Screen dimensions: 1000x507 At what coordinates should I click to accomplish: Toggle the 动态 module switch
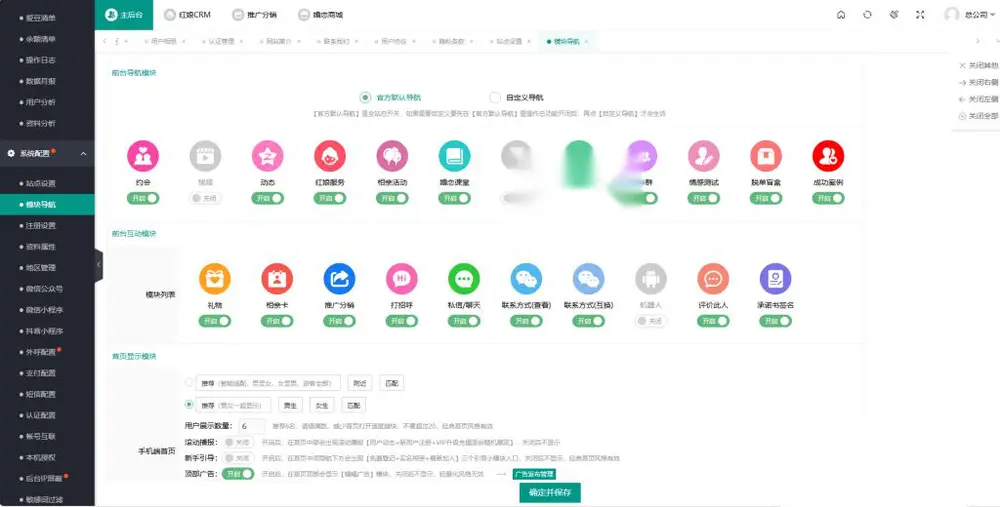pyautogui.click(x=267, y=198)
